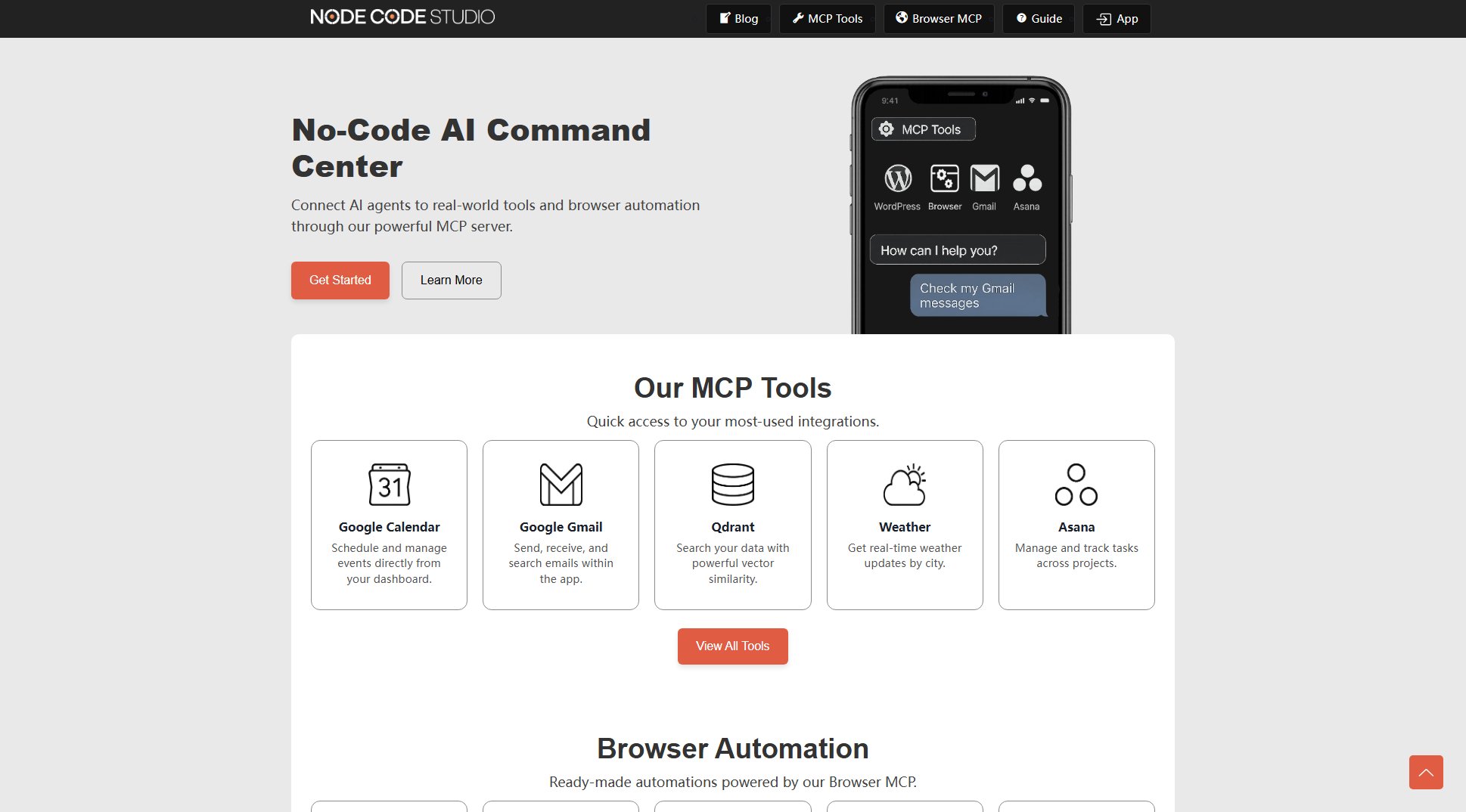Viewport: 1466px width, 812px height.
Task: Click the Asana three-circles icon
Action: click(1076, 484)
